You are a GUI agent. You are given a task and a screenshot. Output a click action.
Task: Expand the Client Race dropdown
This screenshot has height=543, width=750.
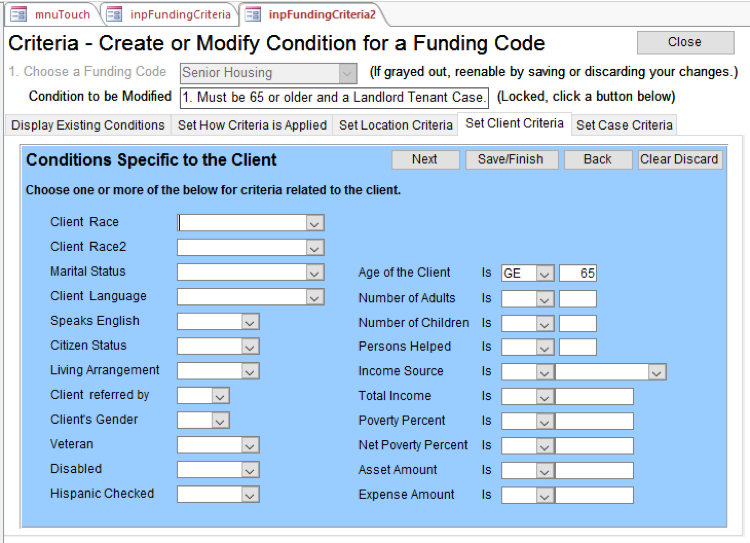coord(315,223)
